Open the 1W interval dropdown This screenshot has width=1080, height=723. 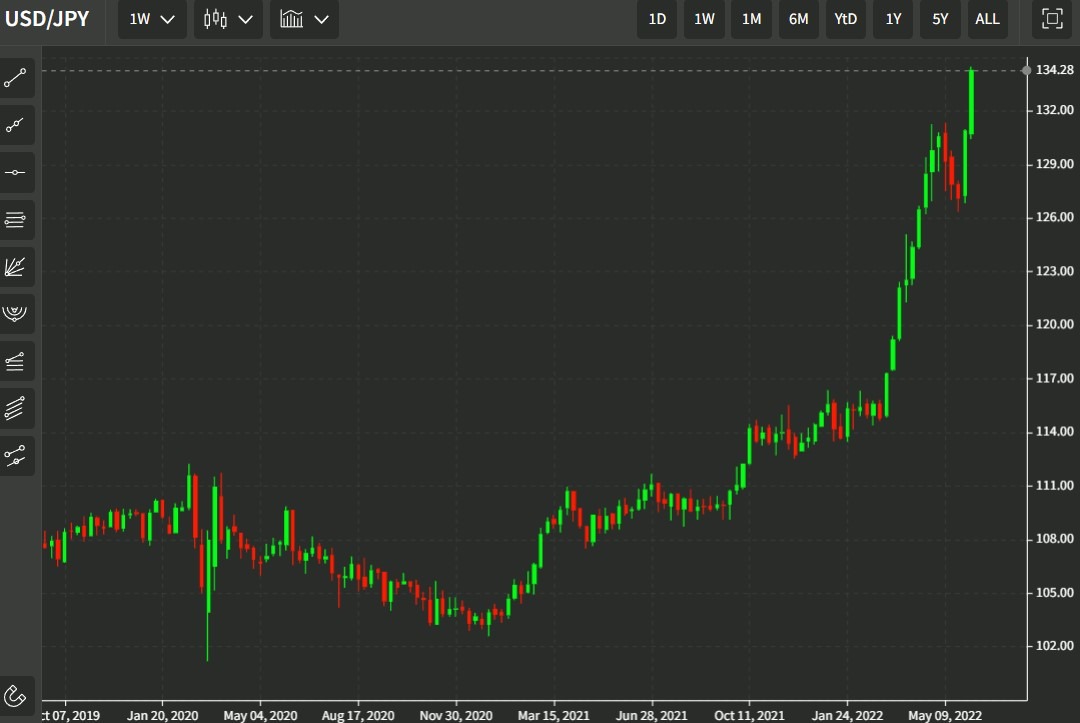pyautogui.click(x=152, y=19)
